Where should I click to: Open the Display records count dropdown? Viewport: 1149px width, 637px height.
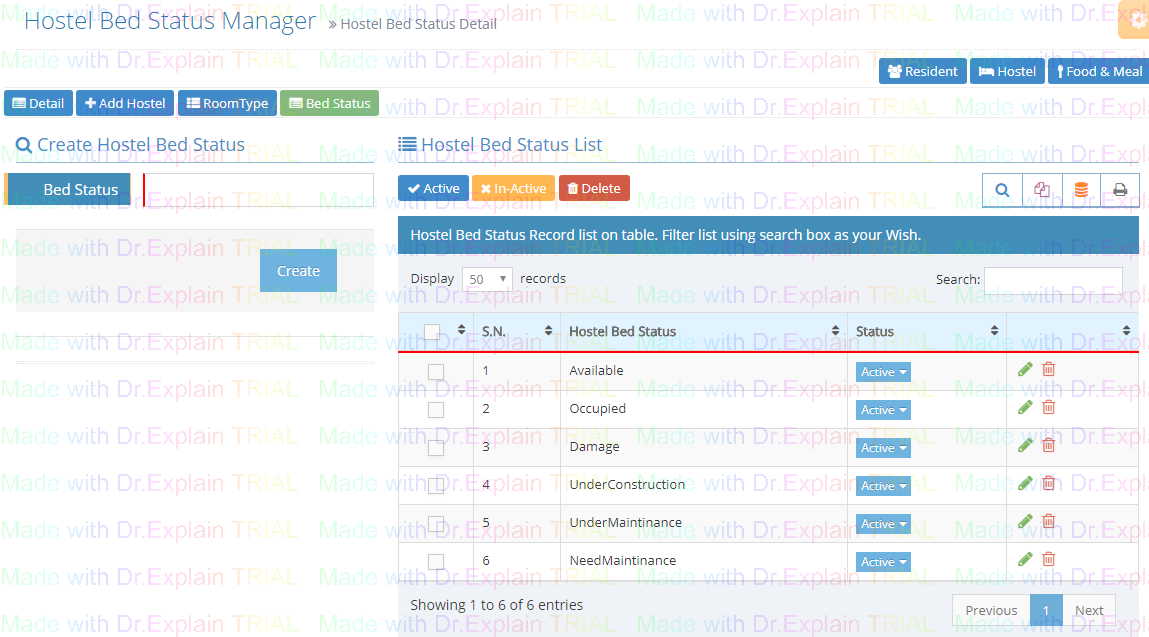pyautogui.click(x=487, y=279)
